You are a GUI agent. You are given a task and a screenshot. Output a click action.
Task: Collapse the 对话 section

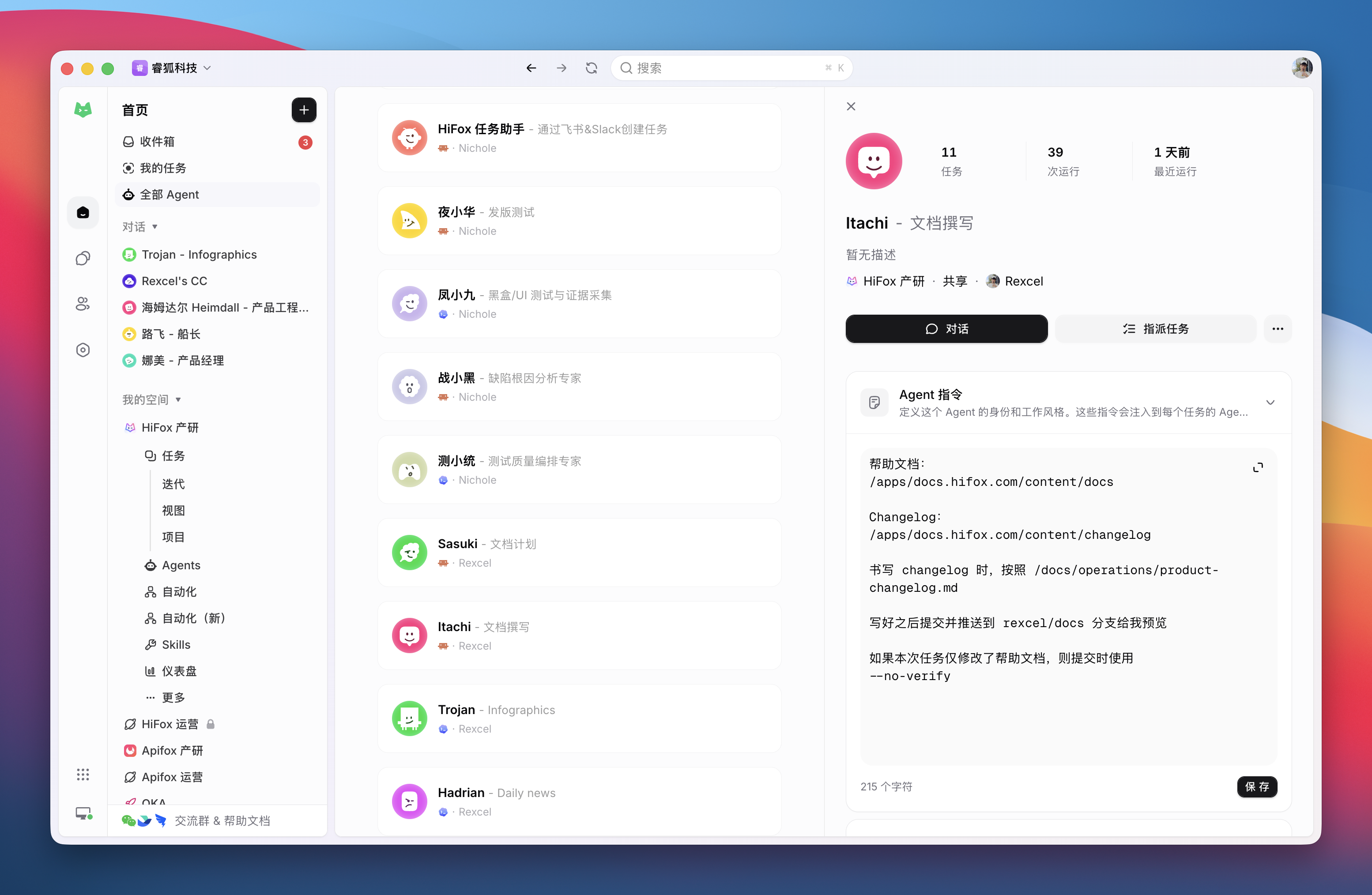click(140, 226)
